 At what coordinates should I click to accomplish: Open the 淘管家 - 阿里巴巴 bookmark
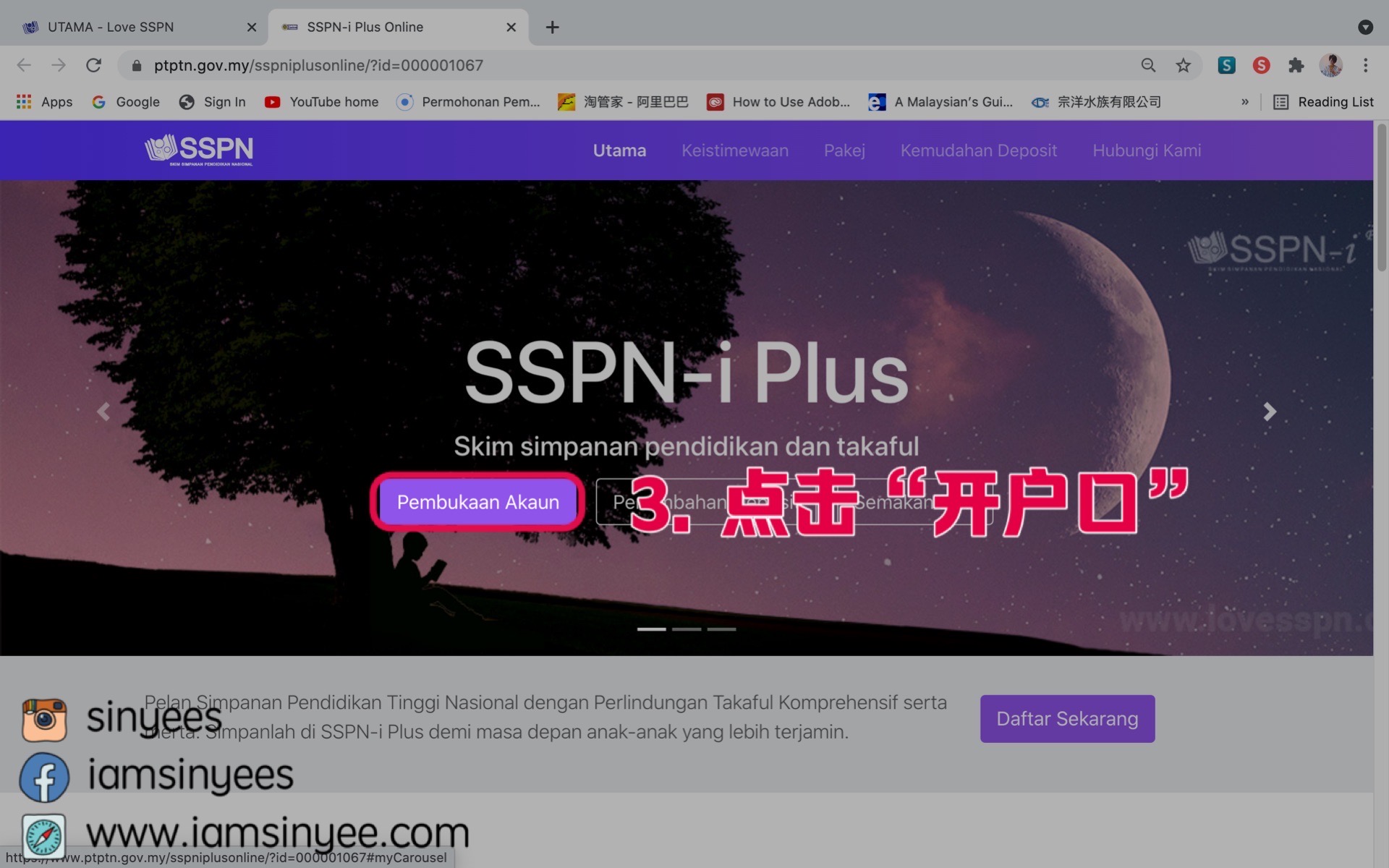click(x=623, y=102)
